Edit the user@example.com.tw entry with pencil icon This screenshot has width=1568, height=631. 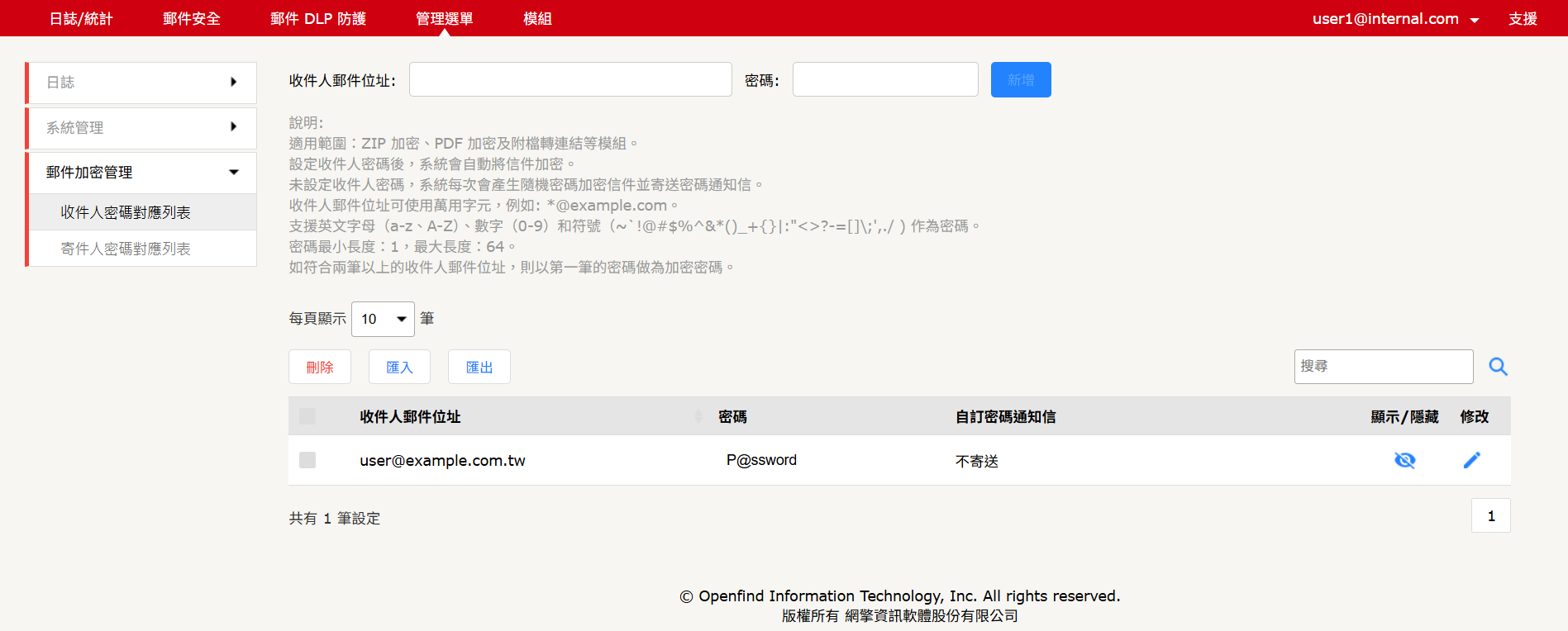1471,460
